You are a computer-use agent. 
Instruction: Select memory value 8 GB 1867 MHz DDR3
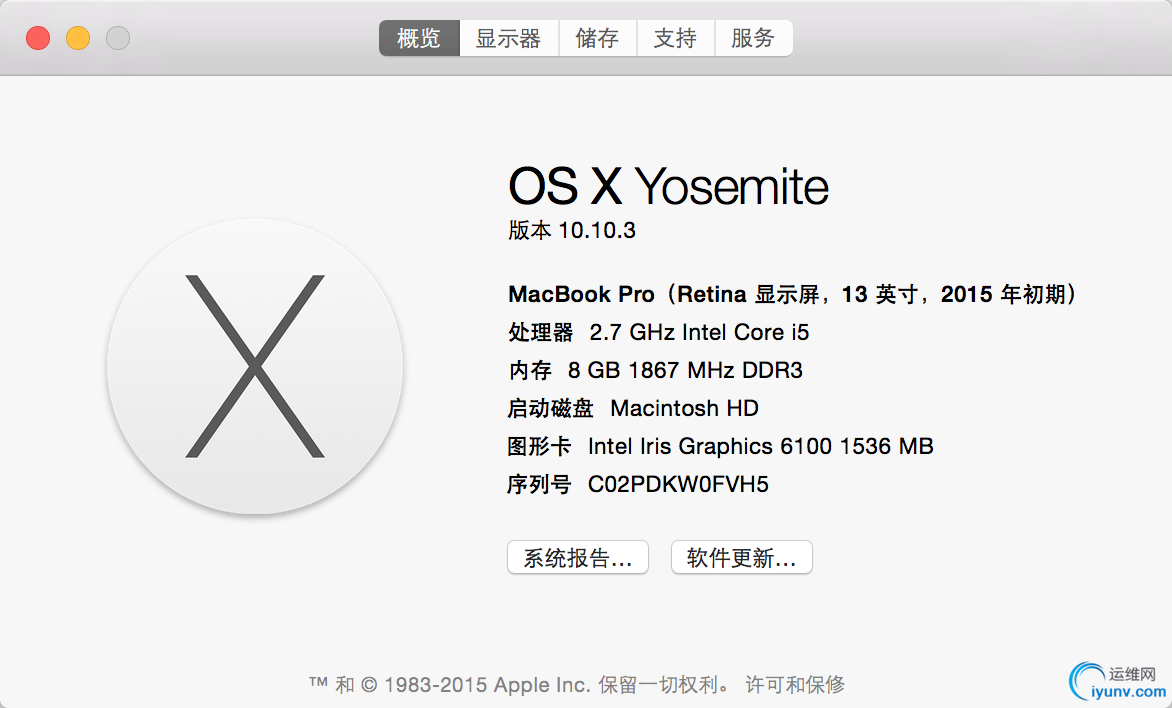(685, 370)
